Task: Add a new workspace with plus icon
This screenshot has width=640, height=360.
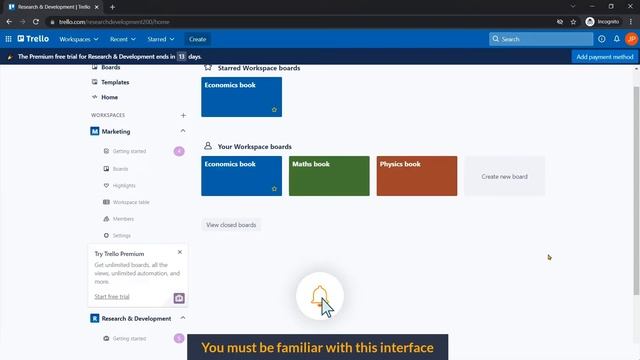Action: 183,115
